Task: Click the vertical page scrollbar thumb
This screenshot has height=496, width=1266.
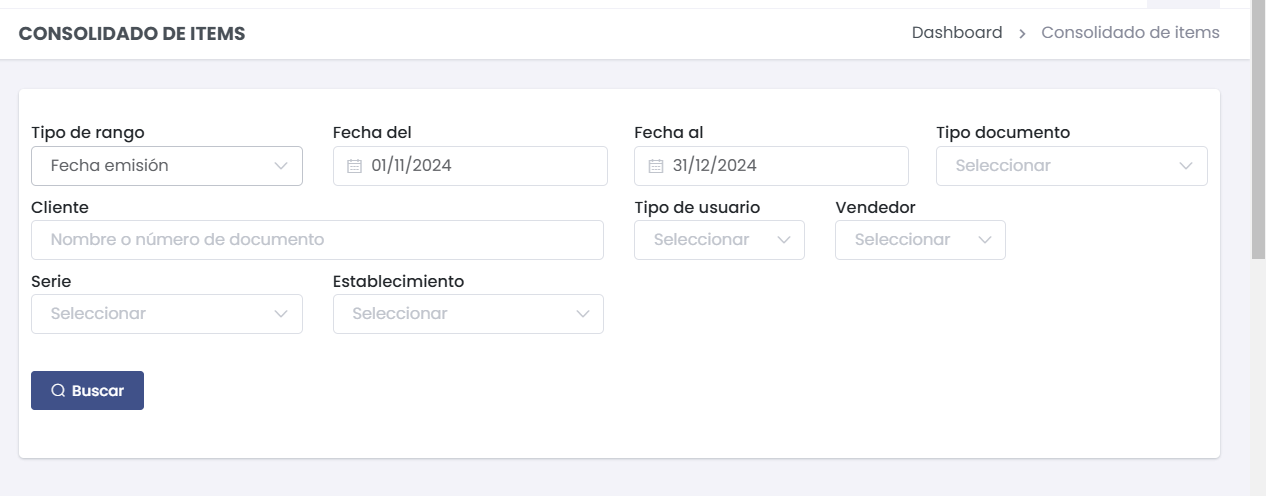Action: [x=1258, y=130]
